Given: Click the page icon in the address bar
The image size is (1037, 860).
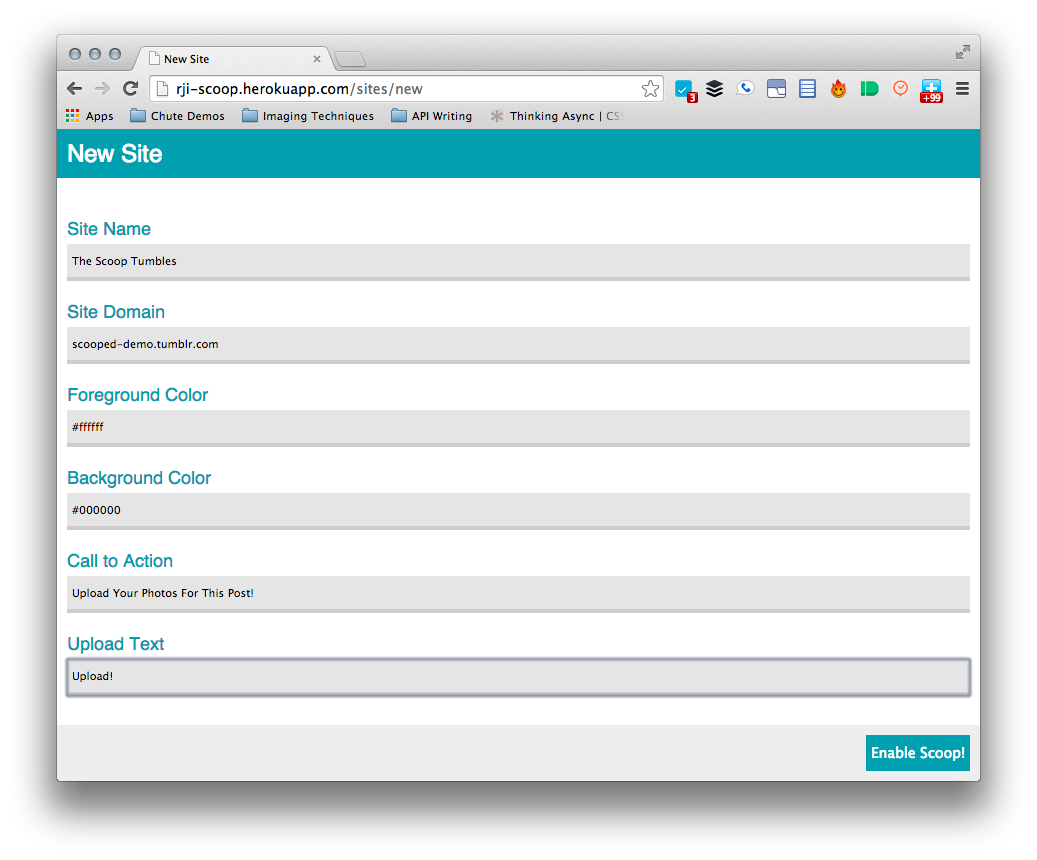Looking at the screenshot, I should coord(162,89).
